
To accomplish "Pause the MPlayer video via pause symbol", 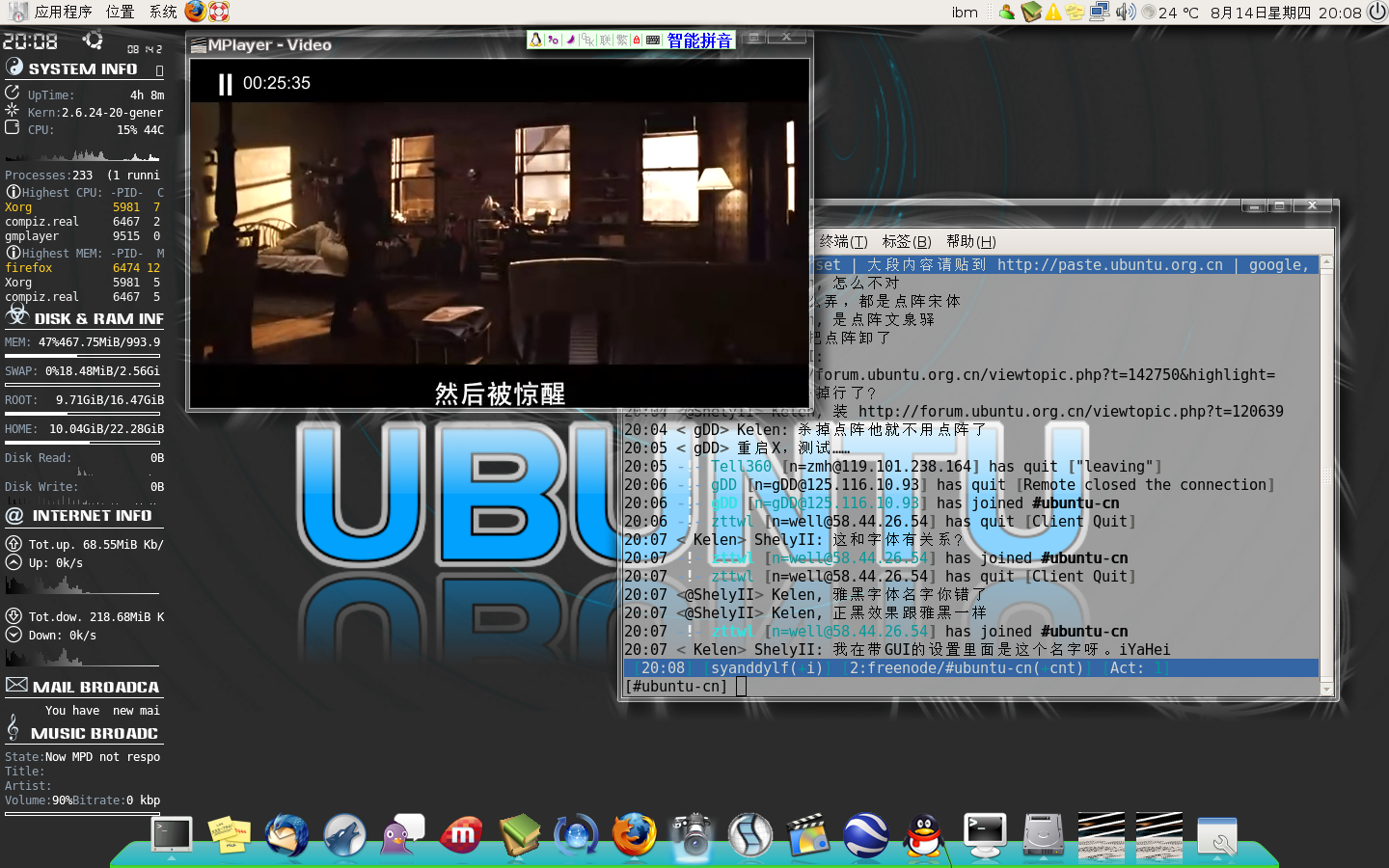I will 225,84.
